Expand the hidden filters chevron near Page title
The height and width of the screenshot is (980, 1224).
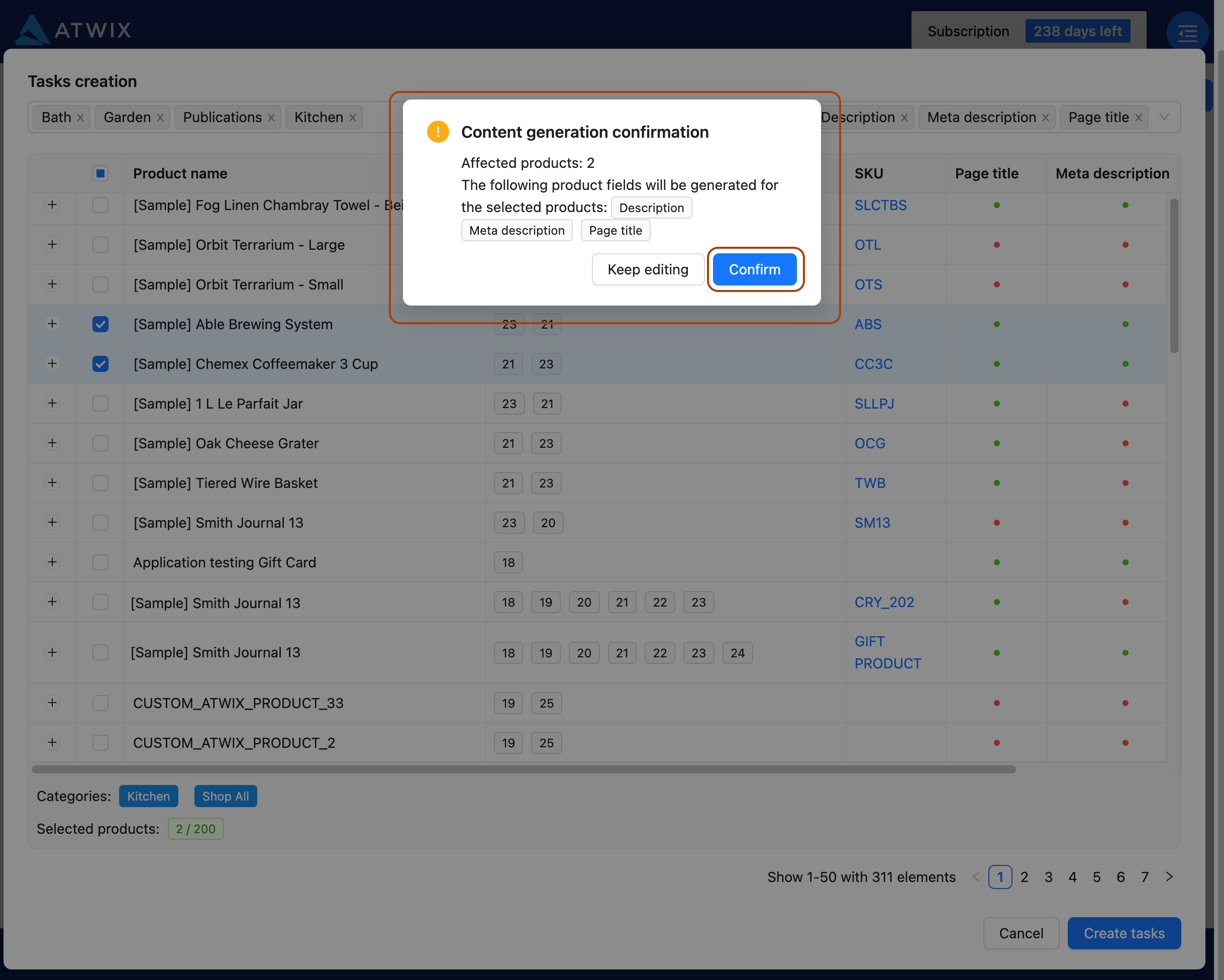[x=1164, y=117]
